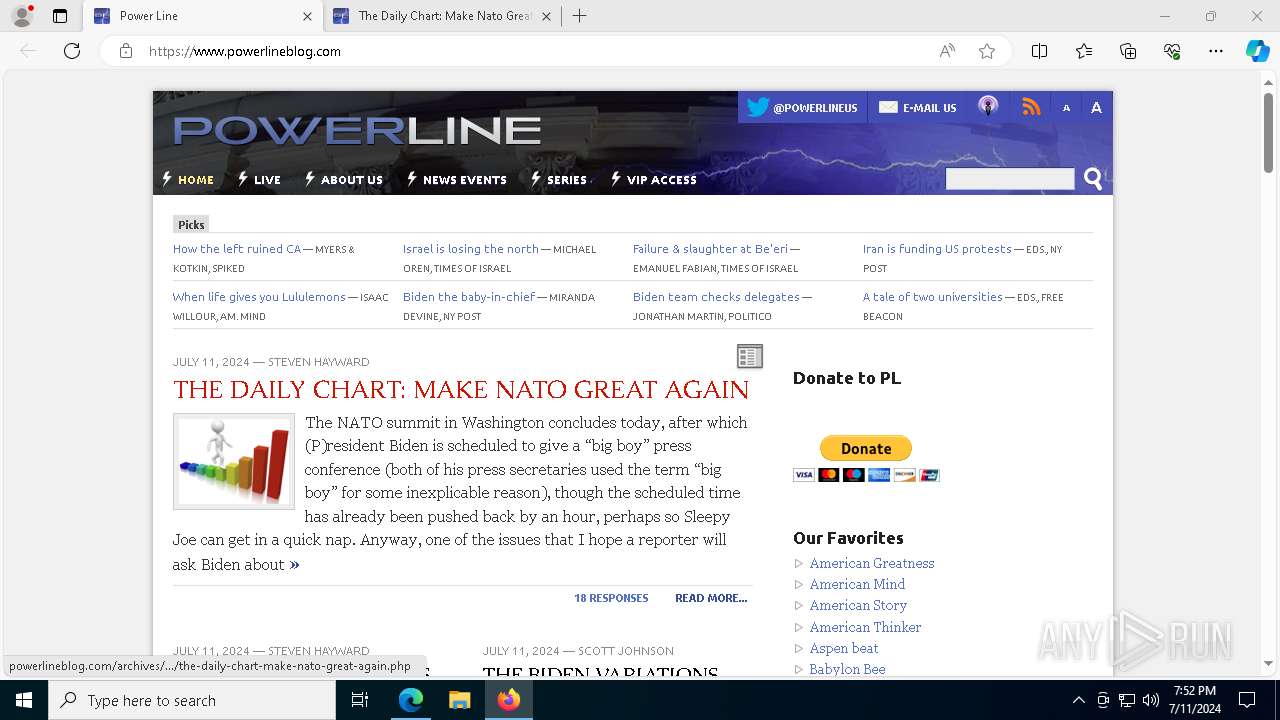Image resolution: width=1280 pixels, height=720 pixels.
Task: Open American Mind favorite link
Action: [x=857, y=584]
